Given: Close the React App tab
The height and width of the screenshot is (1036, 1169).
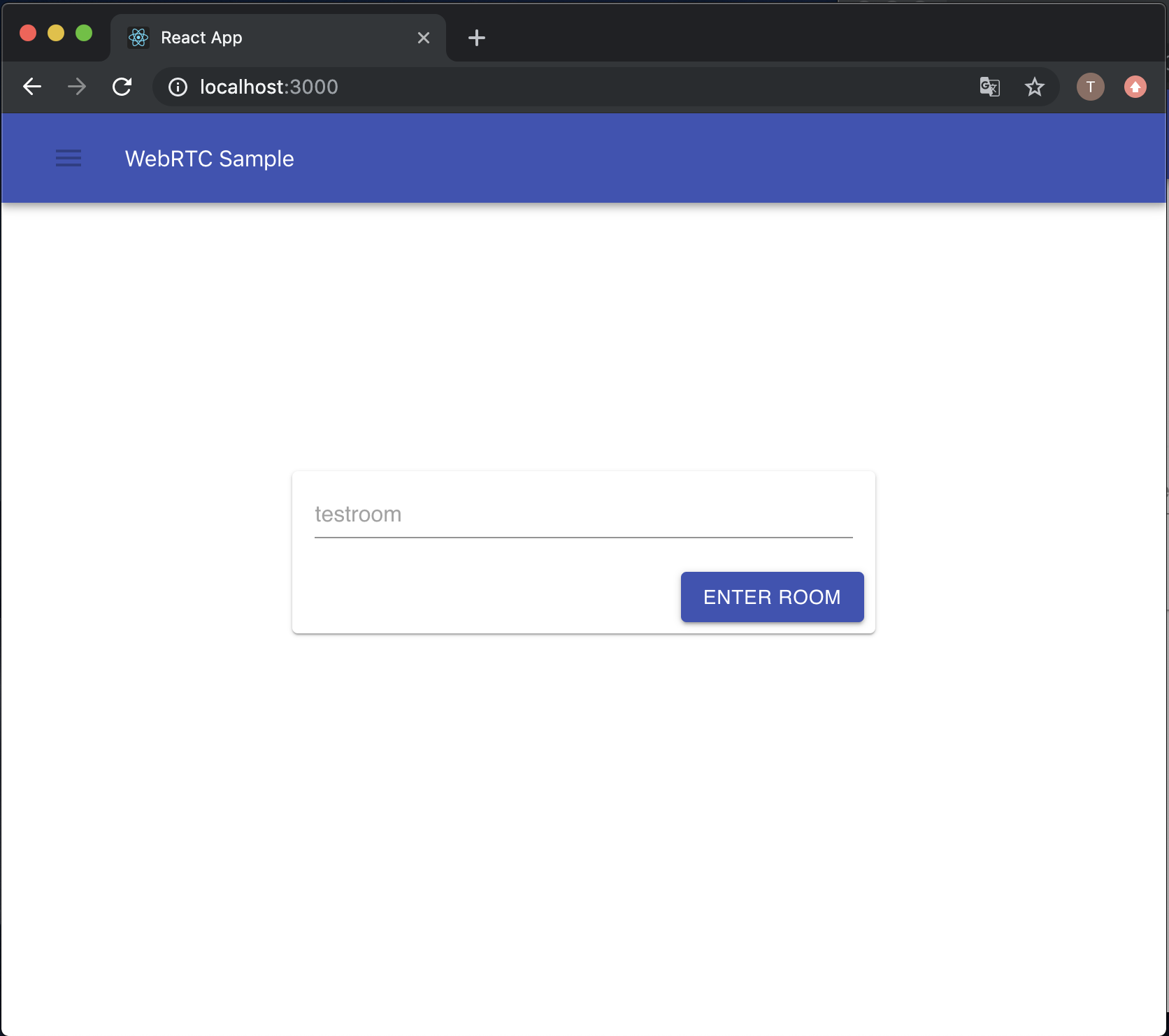Looking at the screenshot, I should (423, 38).
